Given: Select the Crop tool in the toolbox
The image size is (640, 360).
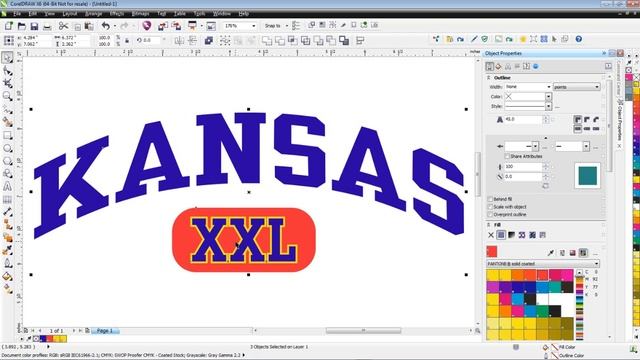Looking at the screenshot, I should 7,83.
